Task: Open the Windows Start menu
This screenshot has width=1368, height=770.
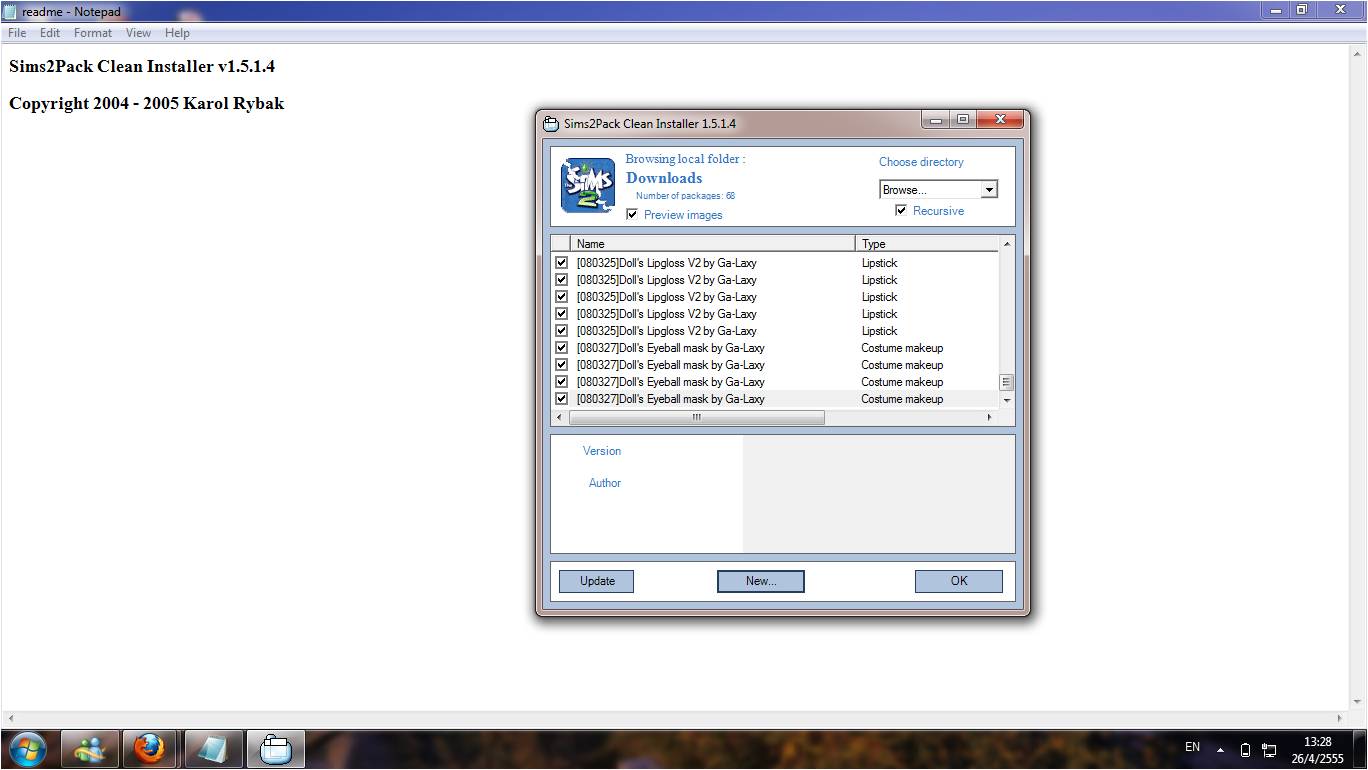Action: pyautogui.click(x=26, y=748)
